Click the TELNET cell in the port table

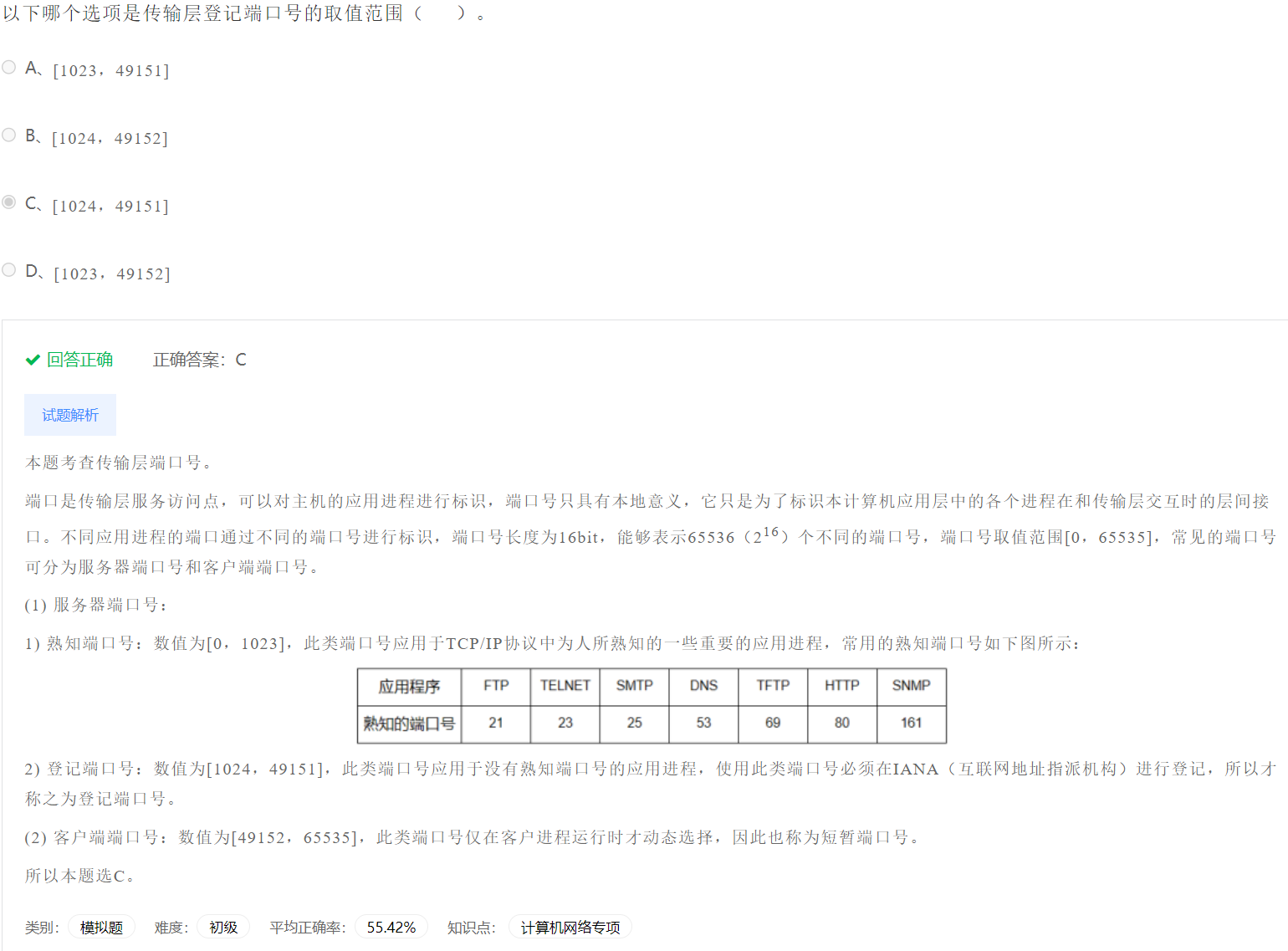click(565, 686)
